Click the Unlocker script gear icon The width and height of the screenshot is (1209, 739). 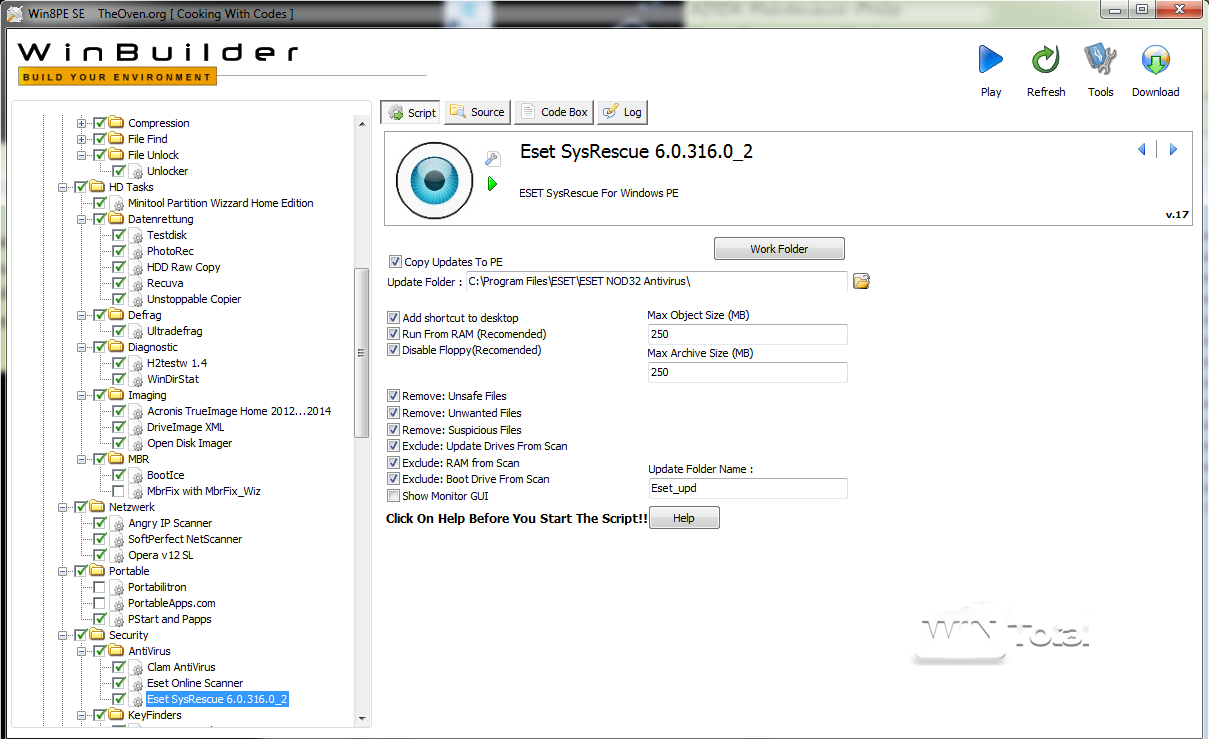[x=137, y=171]
